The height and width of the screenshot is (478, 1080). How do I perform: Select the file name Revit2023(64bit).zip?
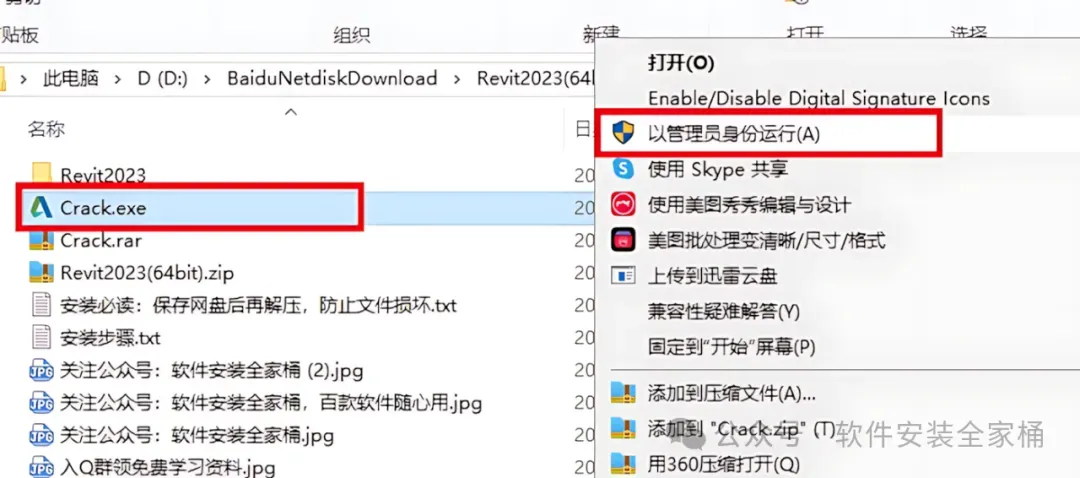coord(147,273)
